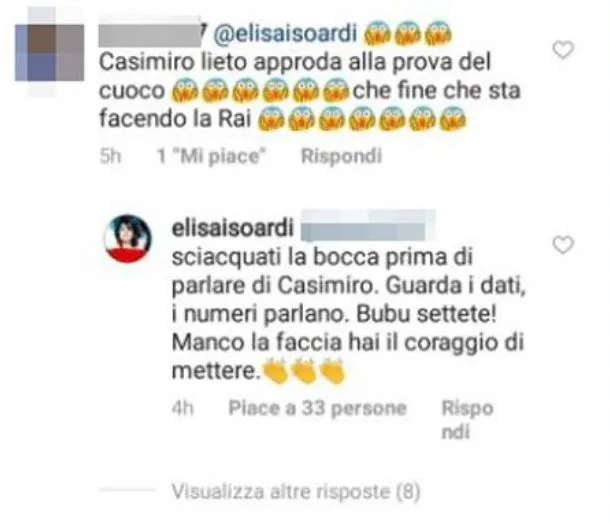The image size is (610, 524).
Task: Click the 4h timestamp of the reply
Action: coord(182,408)
